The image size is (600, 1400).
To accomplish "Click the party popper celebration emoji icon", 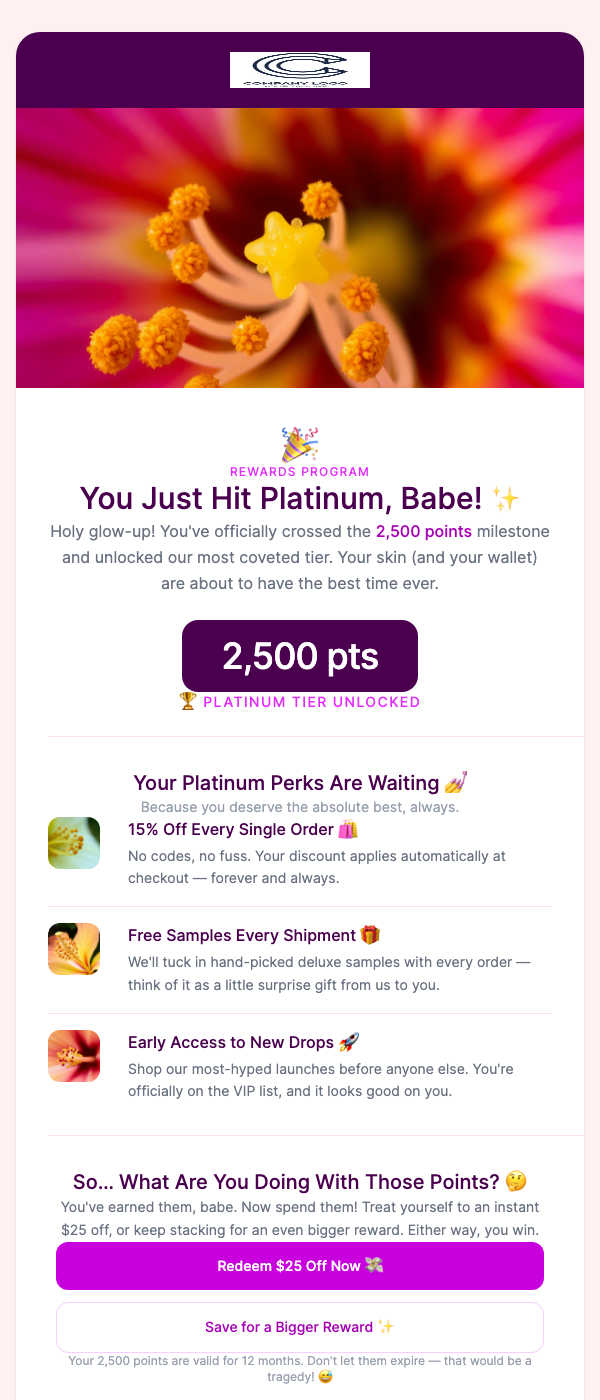I will click(x=298, y=441).
